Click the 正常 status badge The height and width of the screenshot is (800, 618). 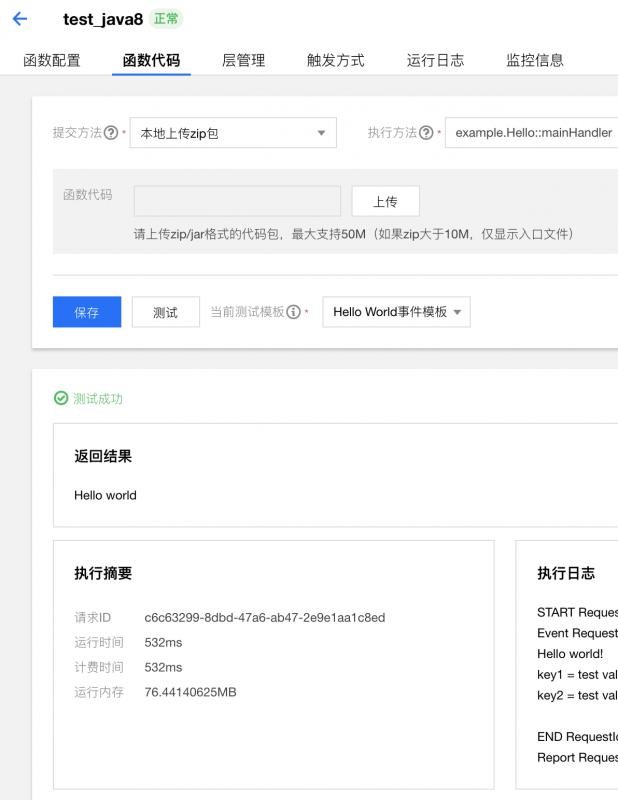tap(166, 19)
